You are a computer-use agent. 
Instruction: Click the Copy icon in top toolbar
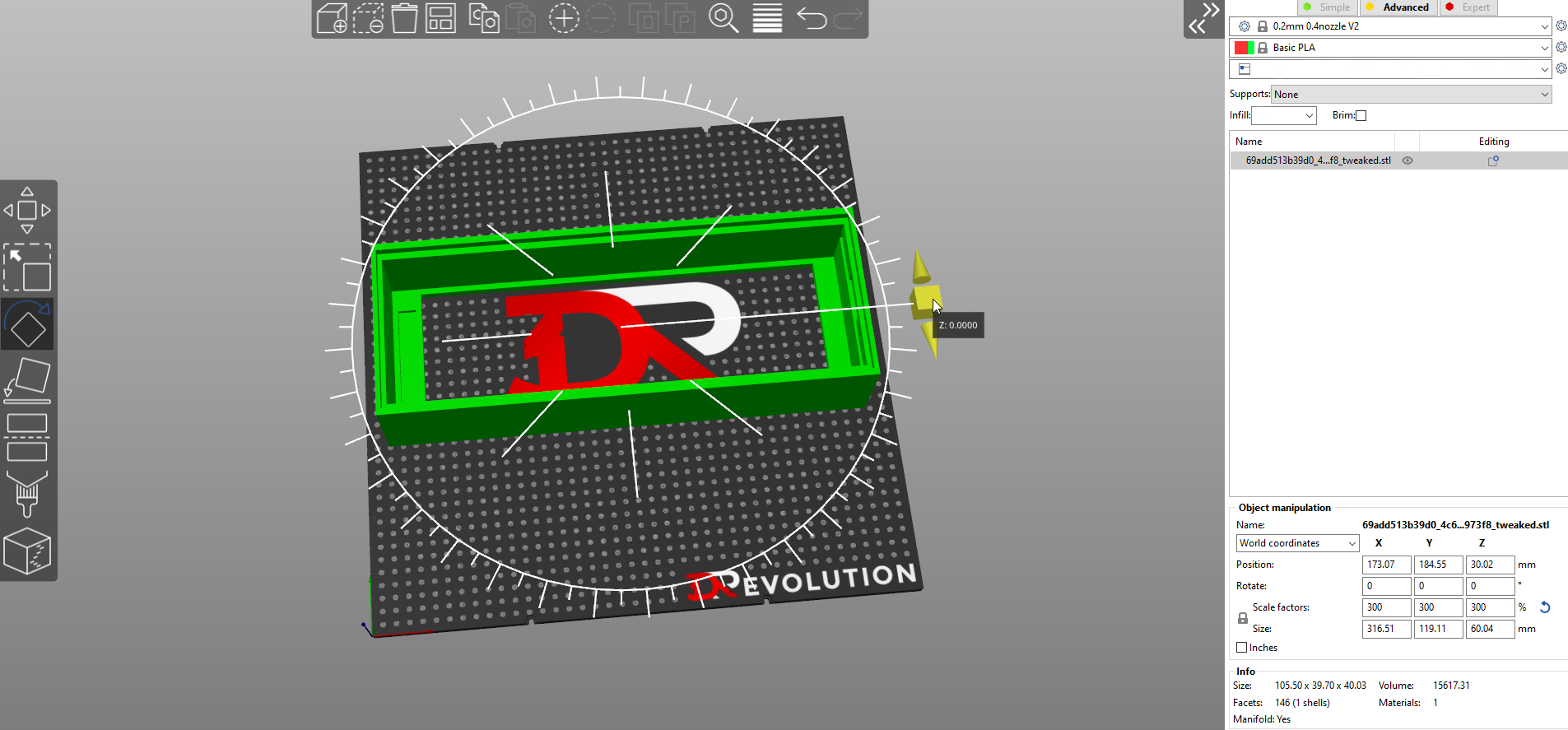[x=484, y=18]
